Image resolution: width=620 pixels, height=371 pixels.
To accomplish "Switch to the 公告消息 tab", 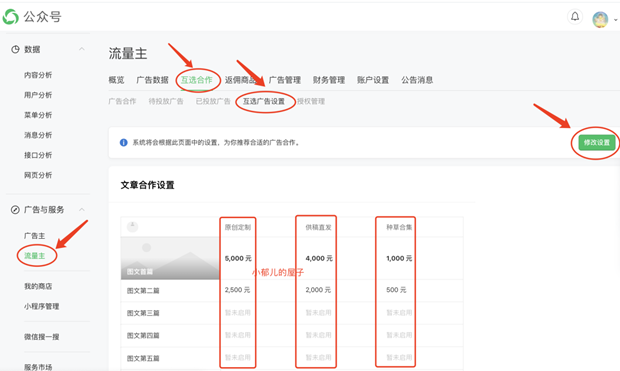I will (x=417, y=80).
